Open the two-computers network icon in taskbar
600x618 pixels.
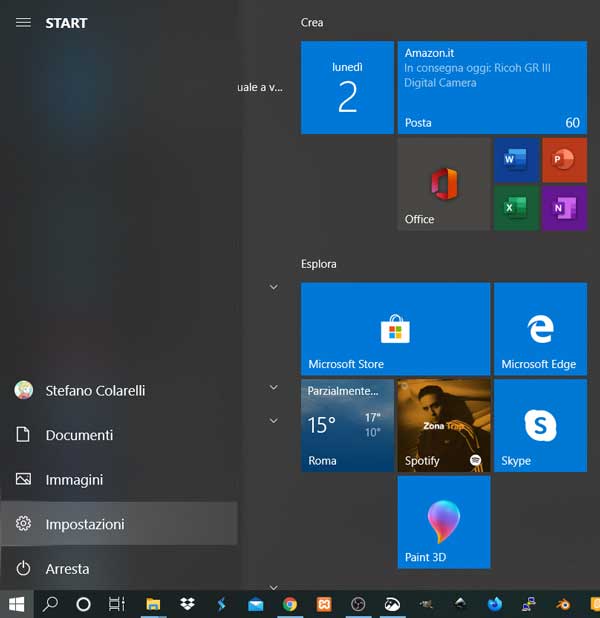click(529, 604)
